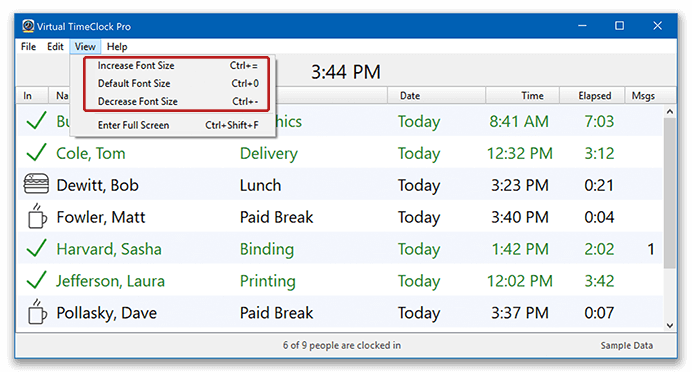
Task: Click the 7:03 elapsed value
Action: point(599,121)
